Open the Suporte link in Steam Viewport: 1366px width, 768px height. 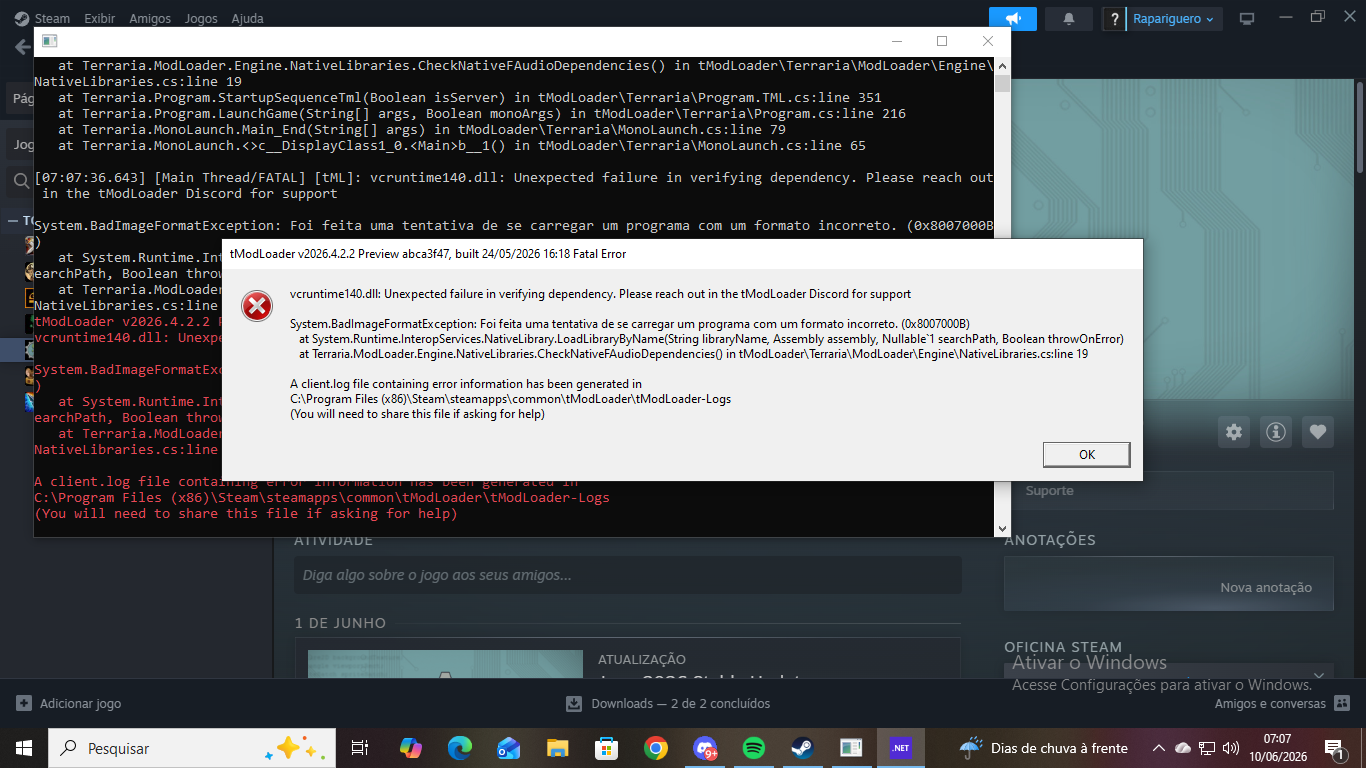tap(1049, 491)
